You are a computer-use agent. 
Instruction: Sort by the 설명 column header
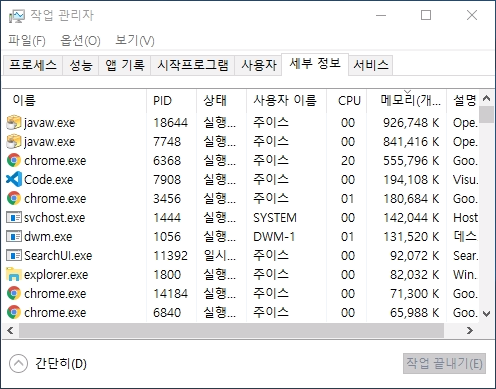[463, 100]
